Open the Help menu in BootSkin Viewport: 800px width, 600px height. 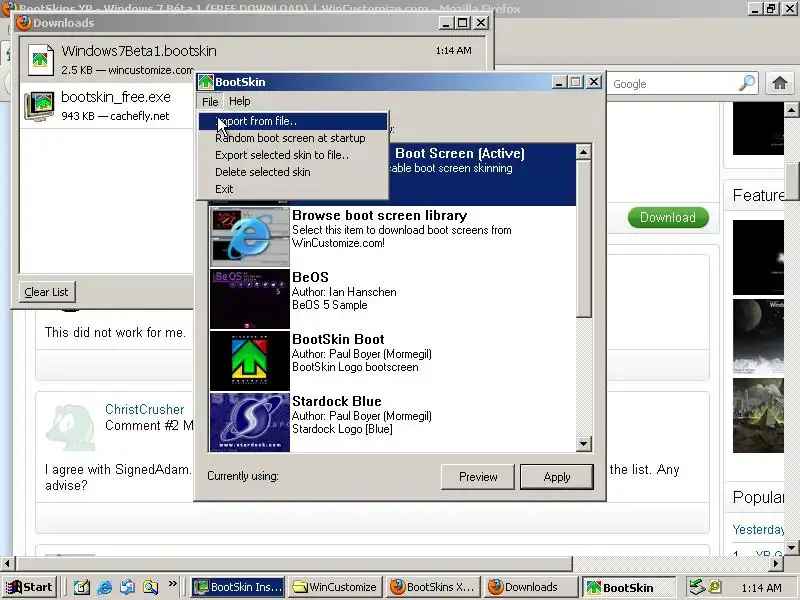(x=239, y=101)
